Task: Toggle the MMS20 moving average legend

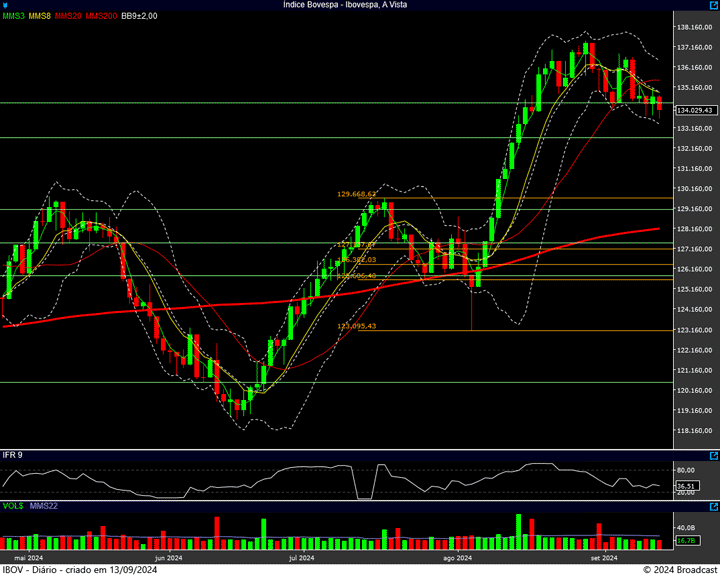Action: tap(69, 17)
